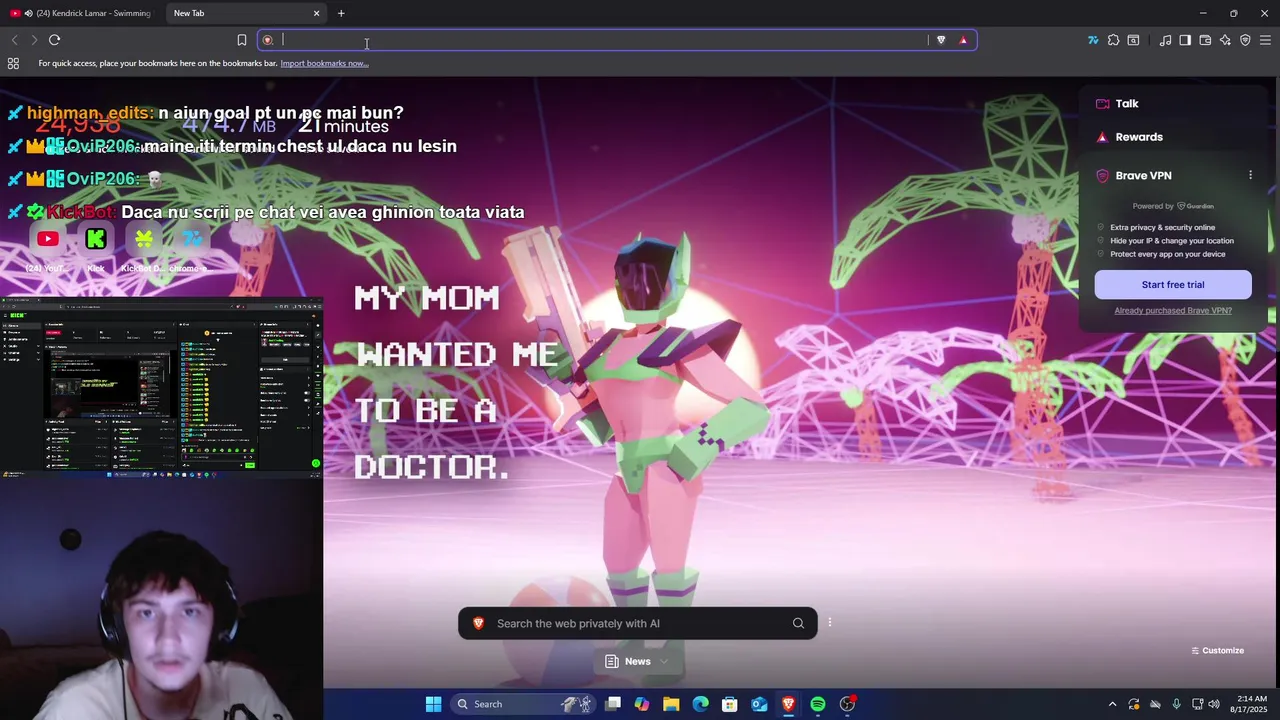Open the Brave main hamburger menu
The width and height of the screenshot is (1280, 720).
1265,40
